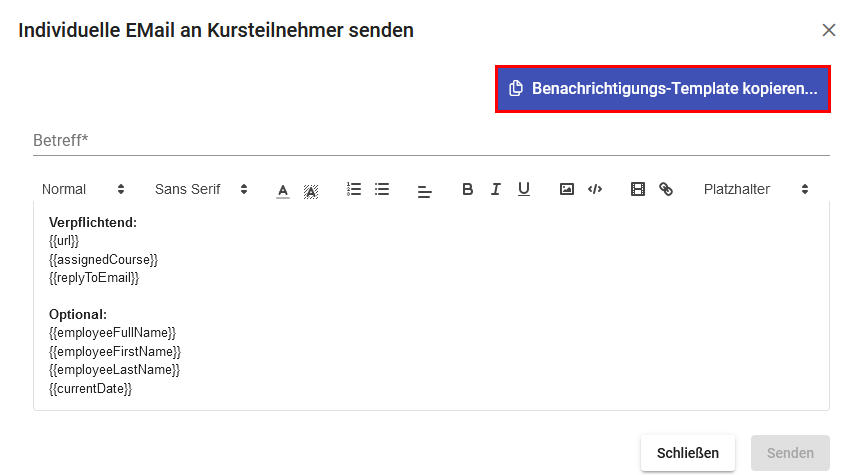The width and height of the screenshot is (852, 475).
Task: Open the background highlight color picker
Action: (311, 190)
